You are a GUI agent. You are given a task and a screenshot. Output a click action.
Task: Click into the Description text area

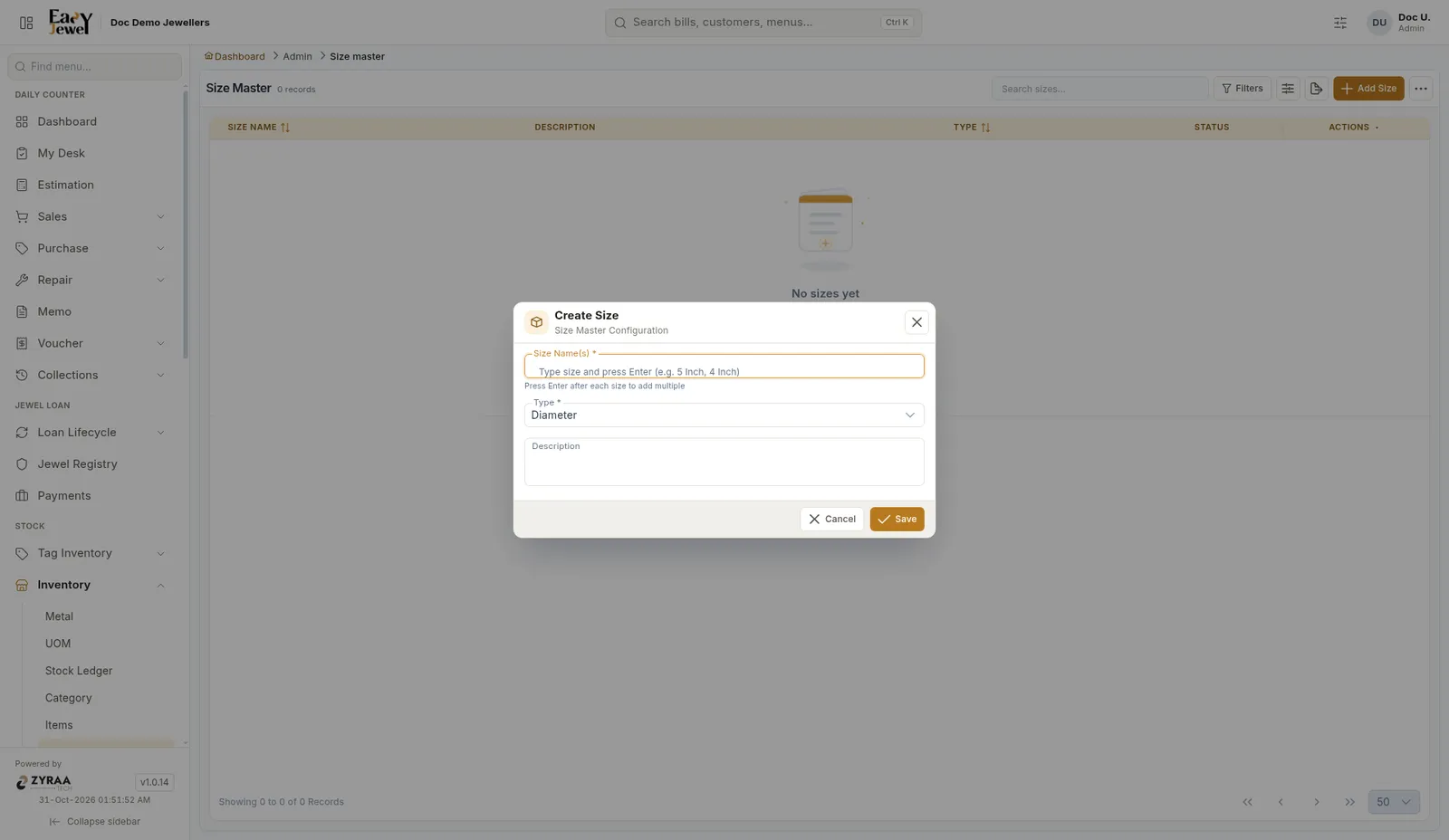pos(724,463)
